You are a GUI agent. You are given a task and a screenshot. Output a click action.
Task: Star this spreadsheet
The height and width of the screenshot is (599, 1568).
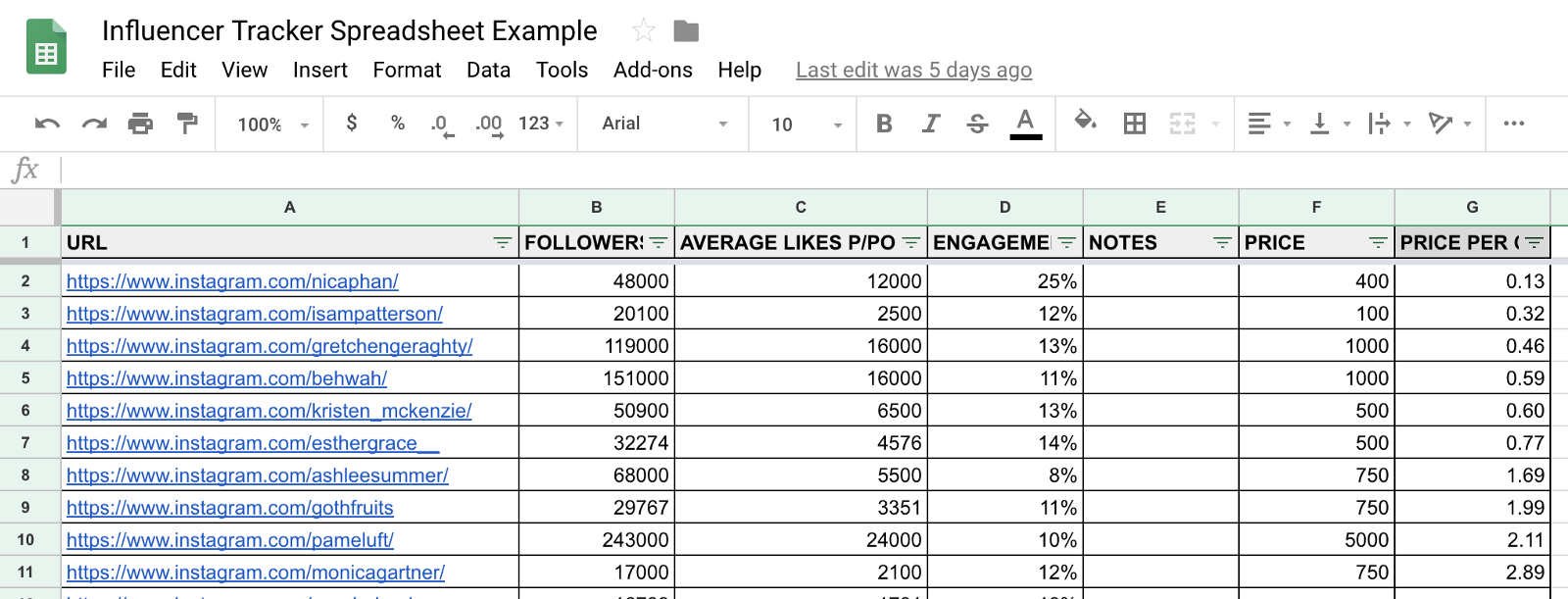[643, 31]
